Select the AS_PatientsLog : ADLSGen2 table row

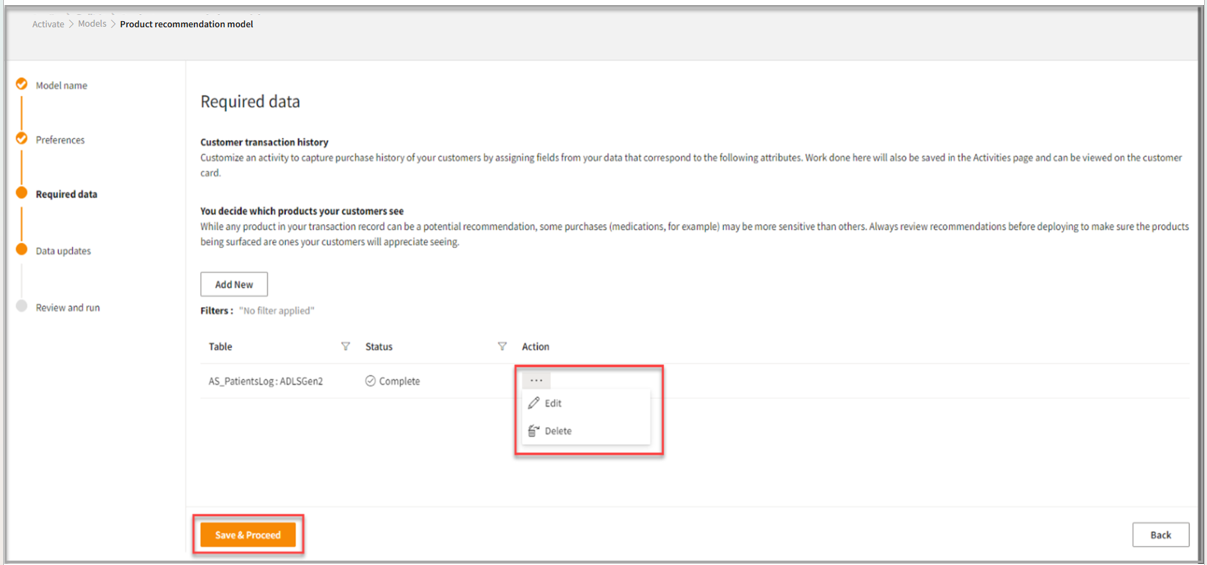(265, 381)
